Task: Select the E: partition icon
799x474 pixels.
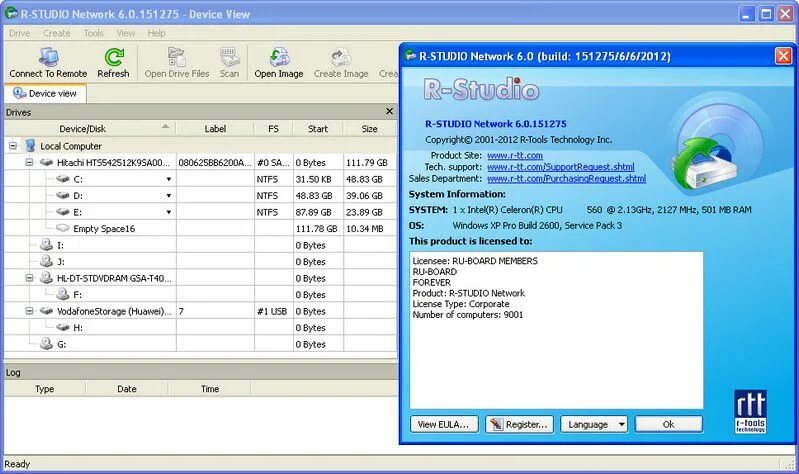Action: pyautogui.click(x=63, y=212)
